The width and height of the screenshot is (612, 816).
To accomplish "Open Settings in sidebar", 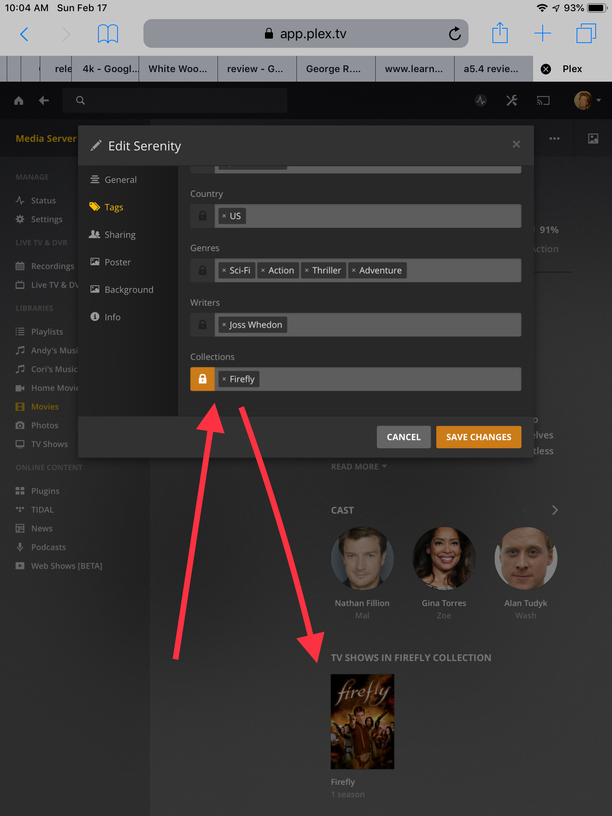I will 39,219.
